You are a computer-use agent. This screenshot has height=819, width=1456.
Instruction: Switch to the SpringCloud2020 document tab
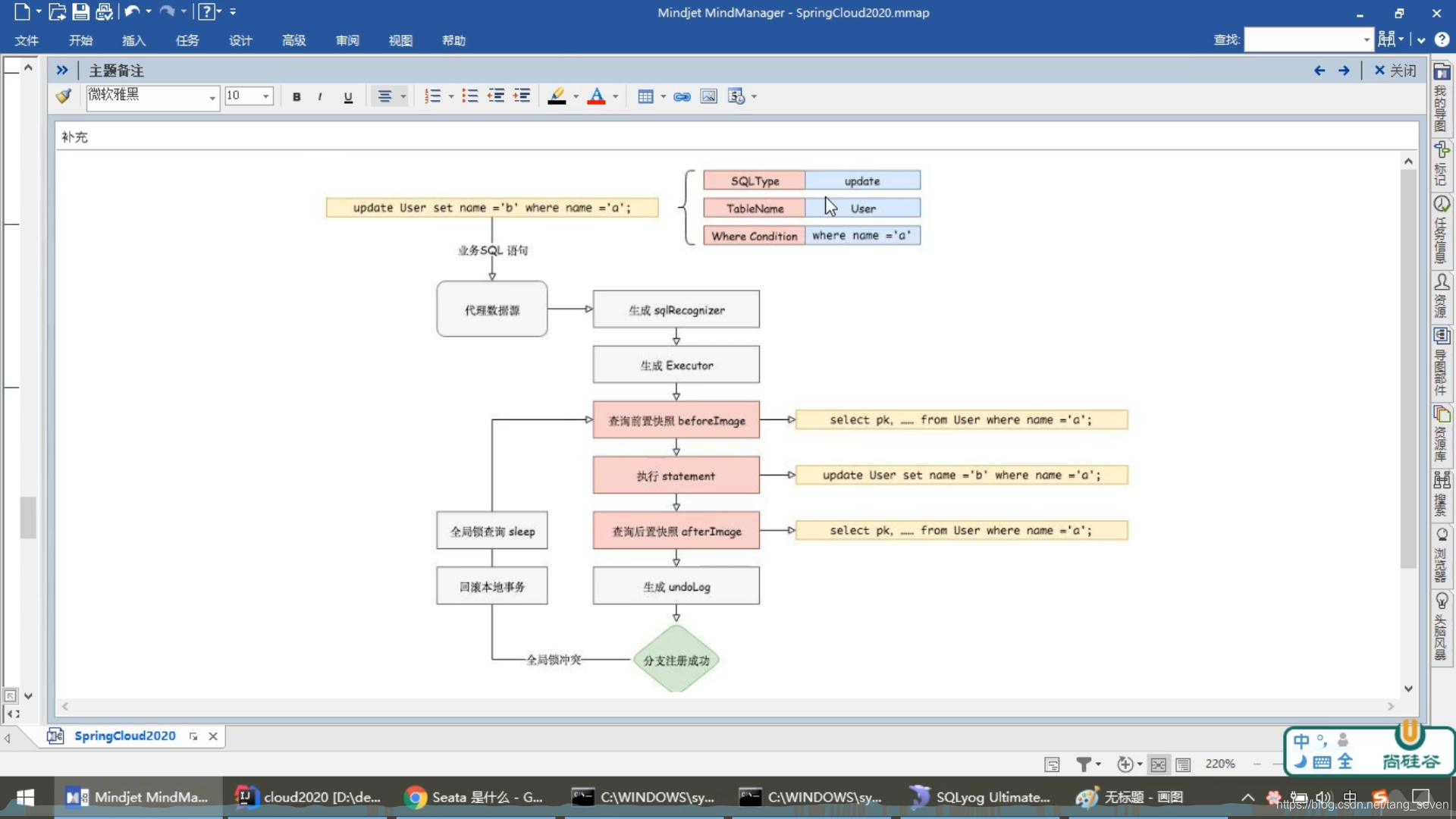click(x=124, y=736)
